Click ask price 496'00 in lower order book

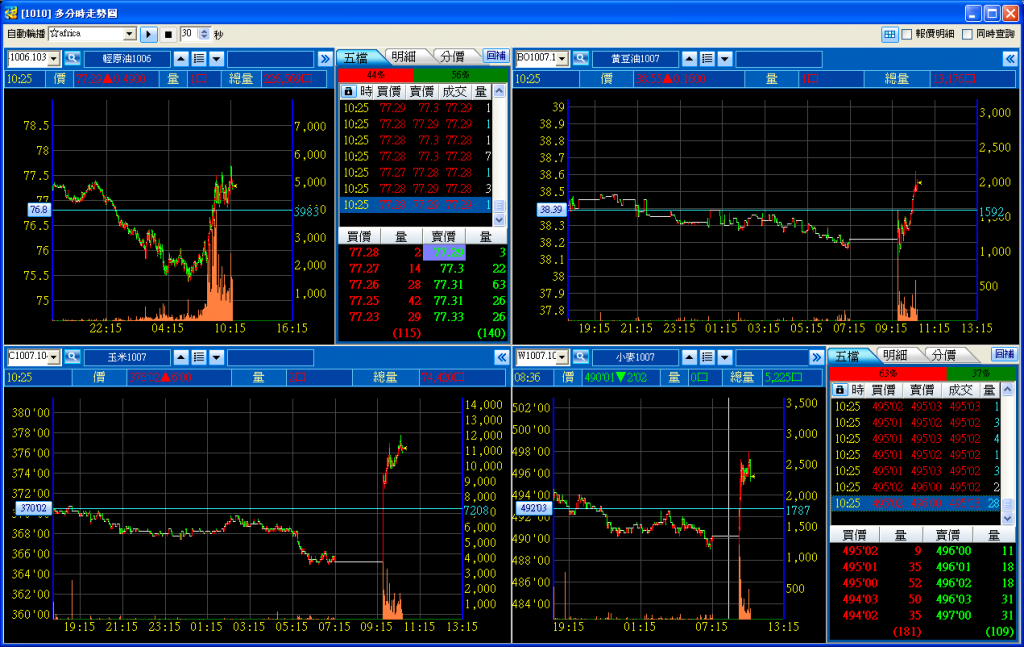[x=953, y=551]
